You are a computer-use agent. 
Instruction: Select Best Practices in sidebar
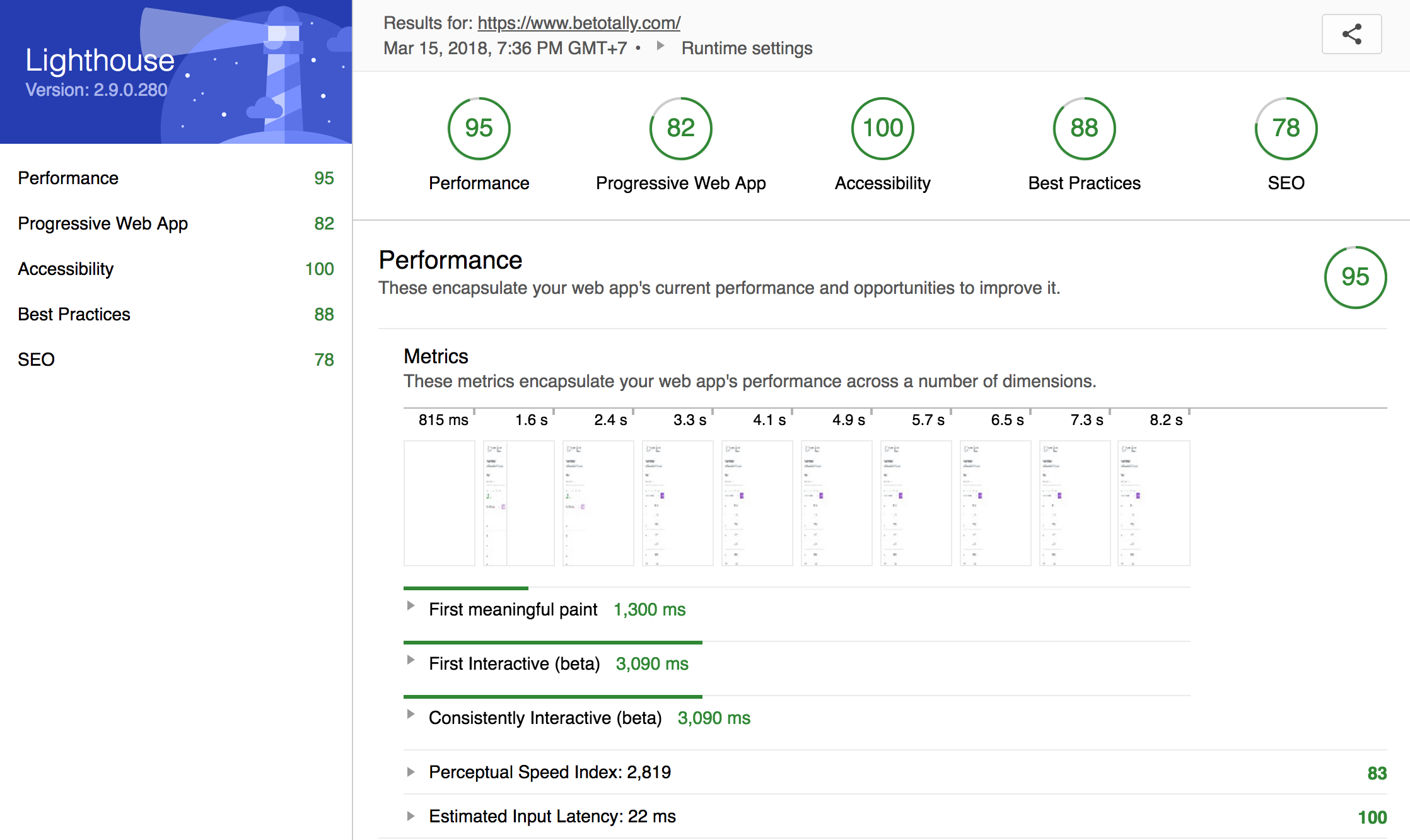pyautogui.click(x=74, y=315)
